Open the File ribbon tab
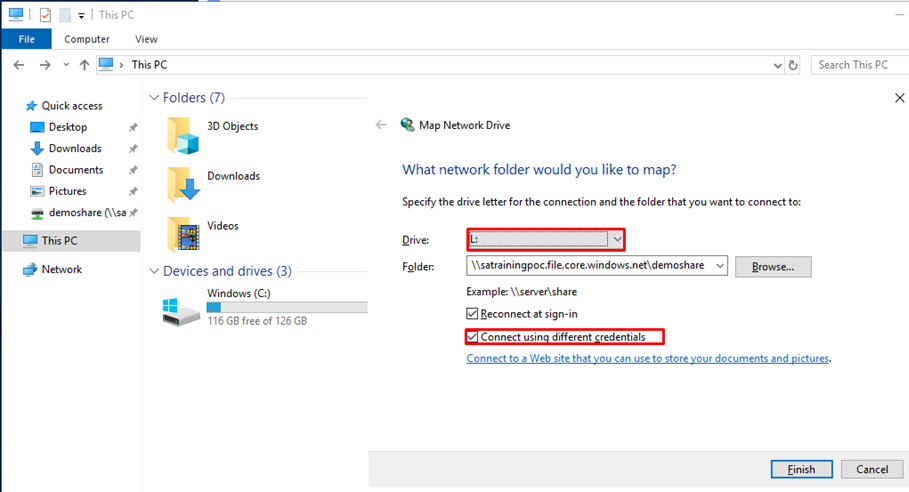The width and height of the screenshot is (909, 492). (27, 39)
